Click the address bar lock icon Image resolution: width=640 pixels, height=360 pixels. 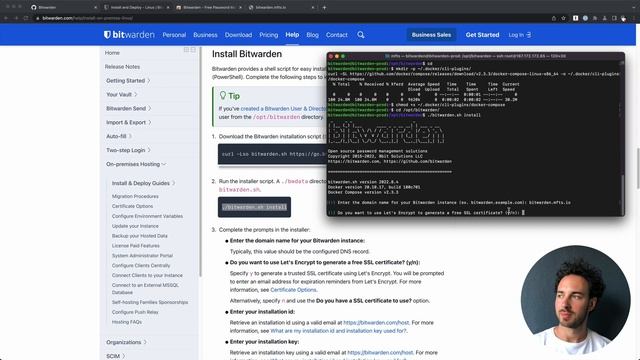pyautogui.click(x=38, y=18)
